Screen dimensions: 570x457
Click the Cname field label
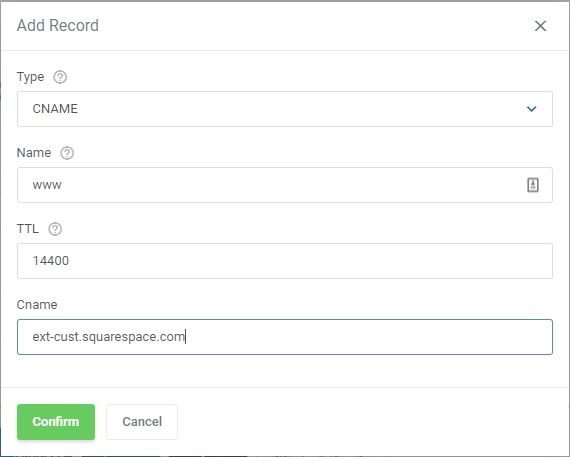pyautogui.click(x=37, y=305)
